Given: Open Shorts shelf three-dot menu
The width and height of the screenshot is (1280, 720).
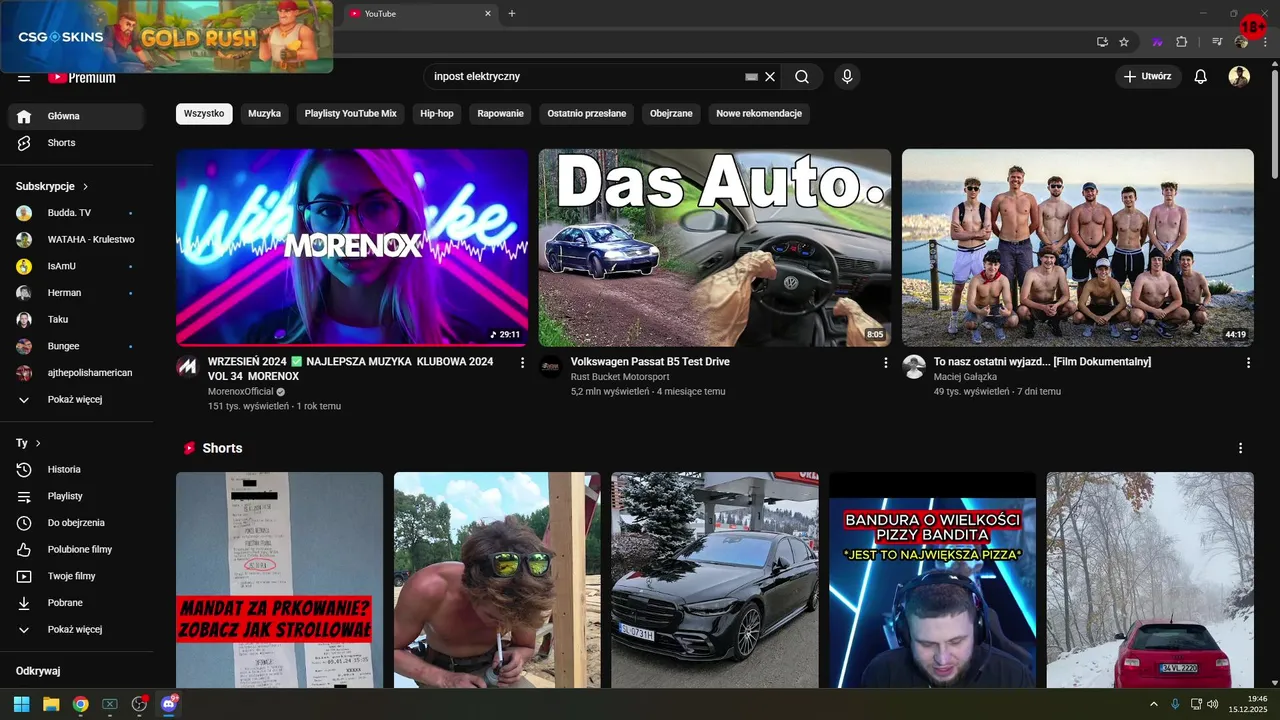Looking at the screenshot, I should (x=1241, y=448).
